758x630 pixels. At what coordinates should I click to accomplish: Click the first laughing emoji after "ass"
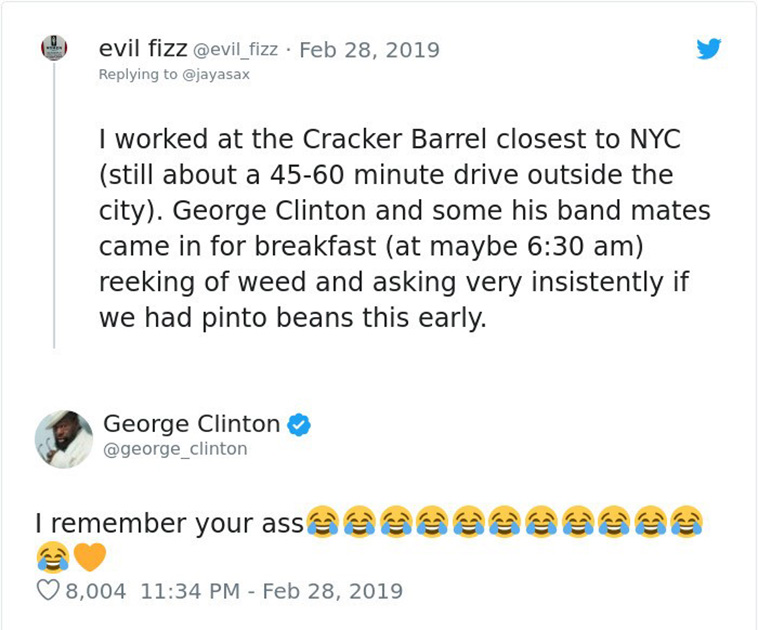pyautogui.click(x=322, y=522)
